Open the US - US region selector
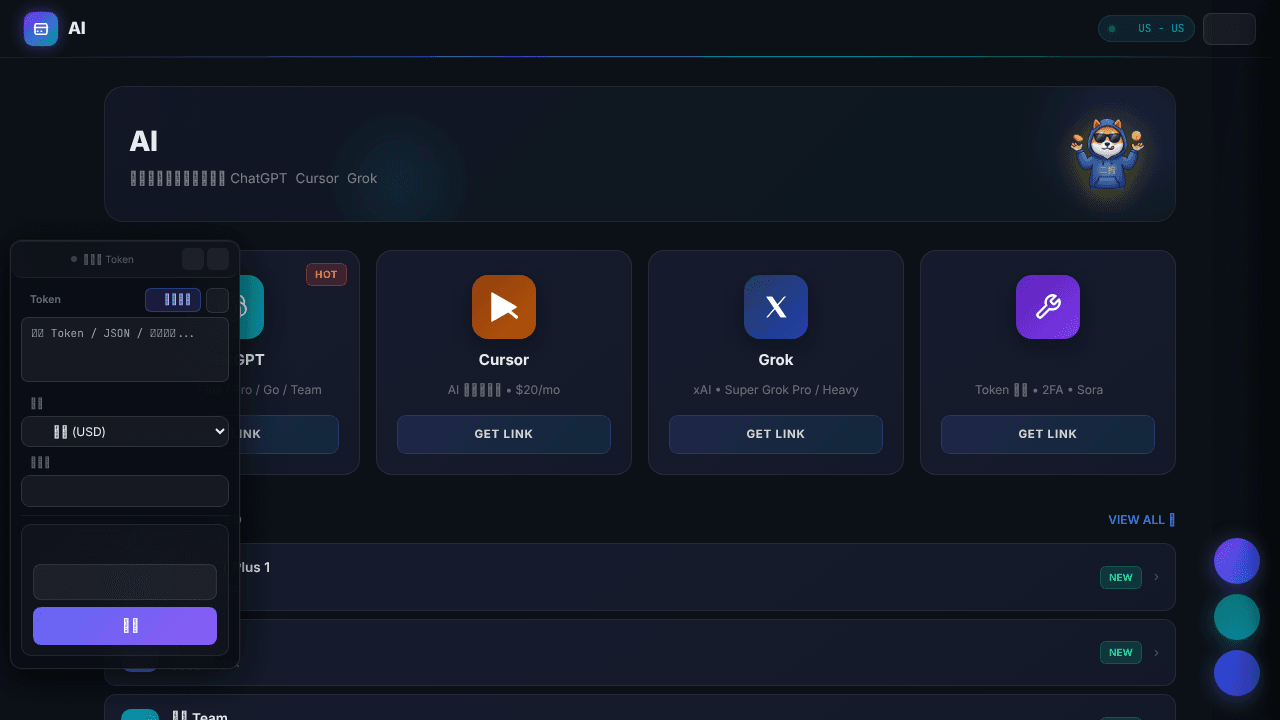The height and width of the screenshot is (720, 1280). 1146,28
